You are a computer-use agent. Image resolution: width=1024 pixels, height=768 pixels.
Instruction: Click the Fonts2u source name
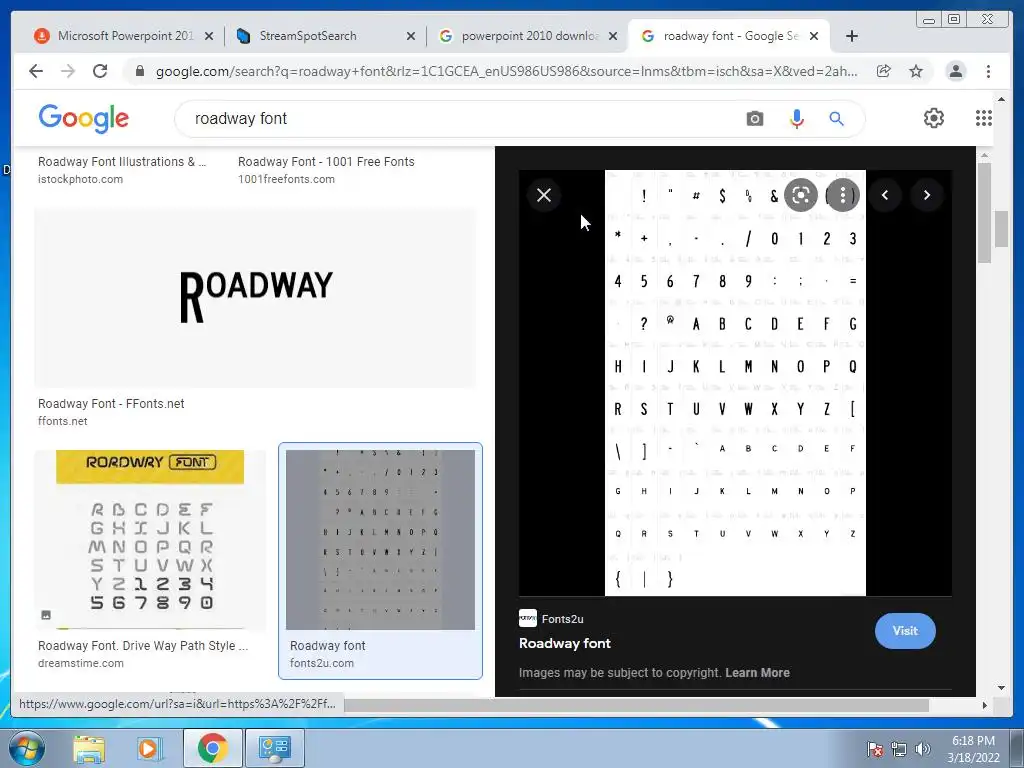562,619
